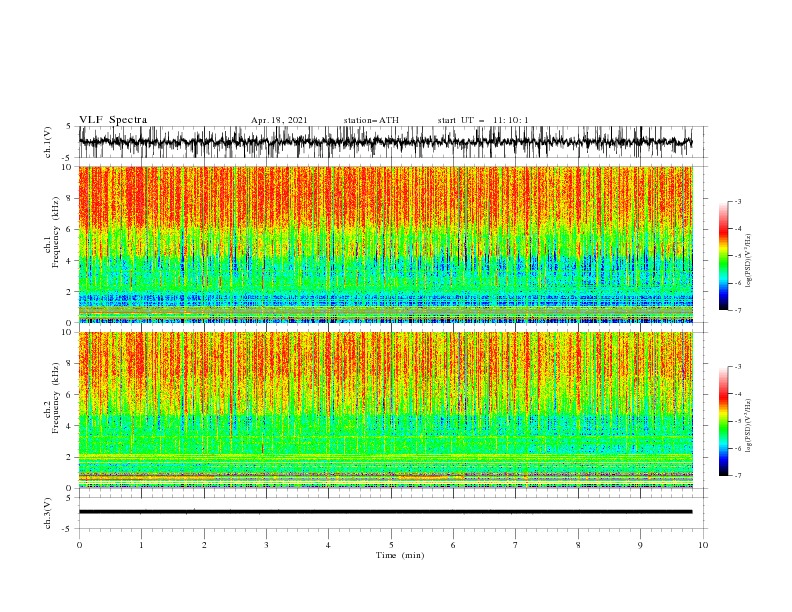Screen dimensions: 792x612
Task: Click the "station=ATH" label
Action: coord(371,120)
